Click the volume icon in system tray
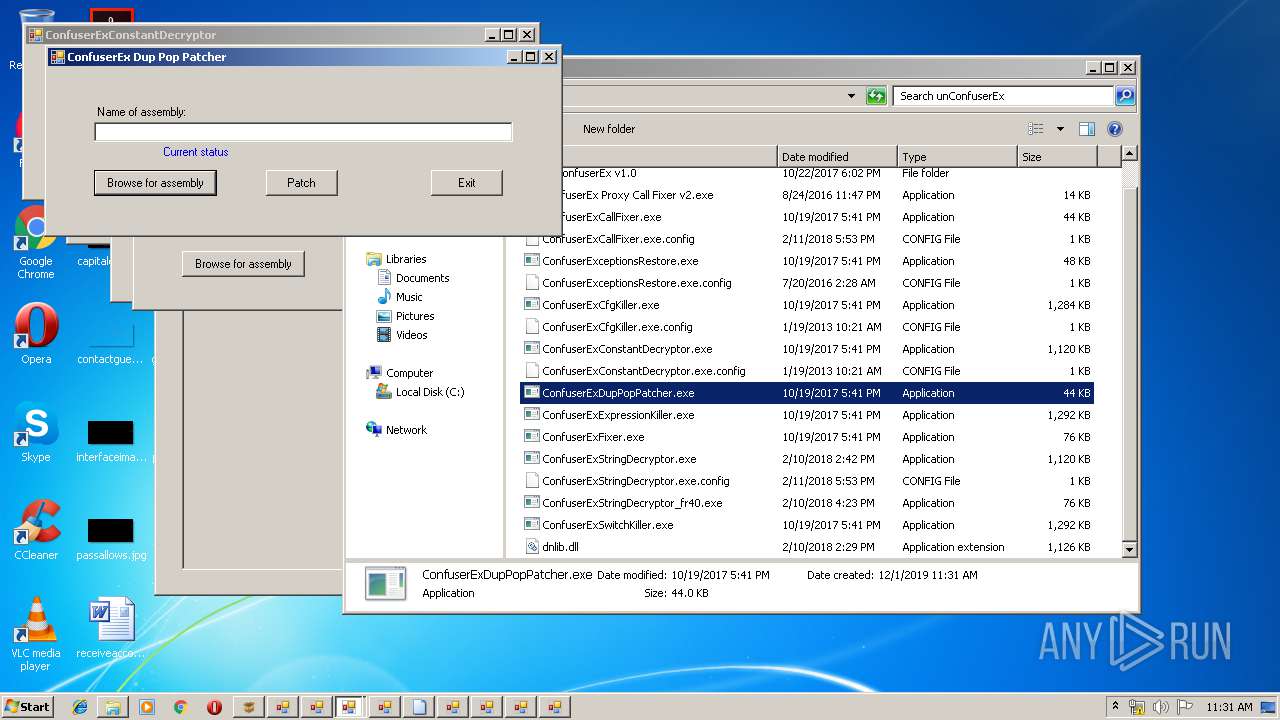 click(x=1160, y=707)
